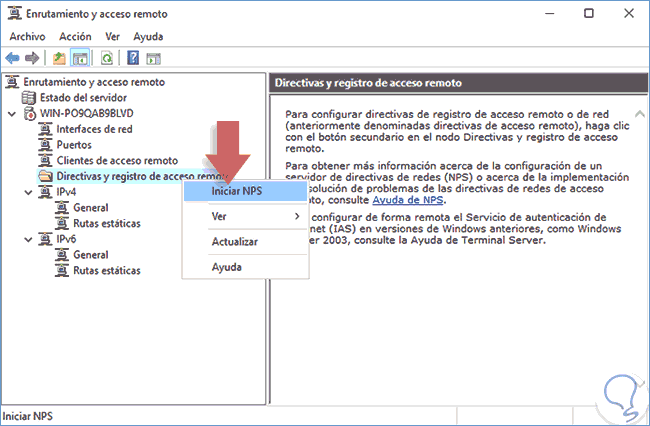Screen dimensions: 650x426
Task: Click Iniciar NPS status bar text
Action: pyautogui.click(x=28, y=416)
